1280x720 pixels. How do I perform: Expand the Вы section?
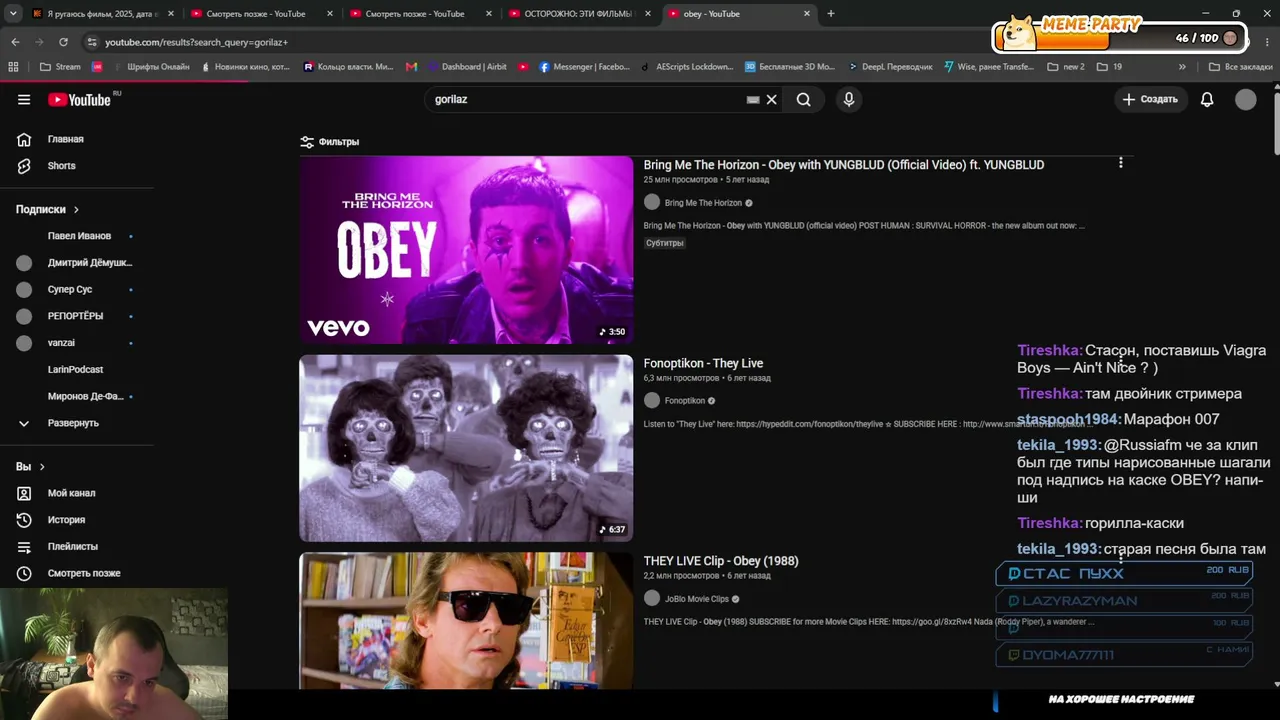coord(30,467)
